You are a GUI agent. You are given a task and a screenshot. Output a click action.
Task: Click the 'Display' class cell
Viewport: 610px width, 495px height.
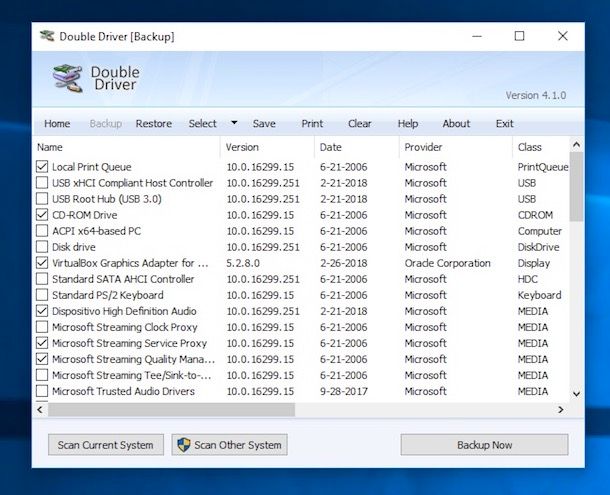click(x=533, y=263)
